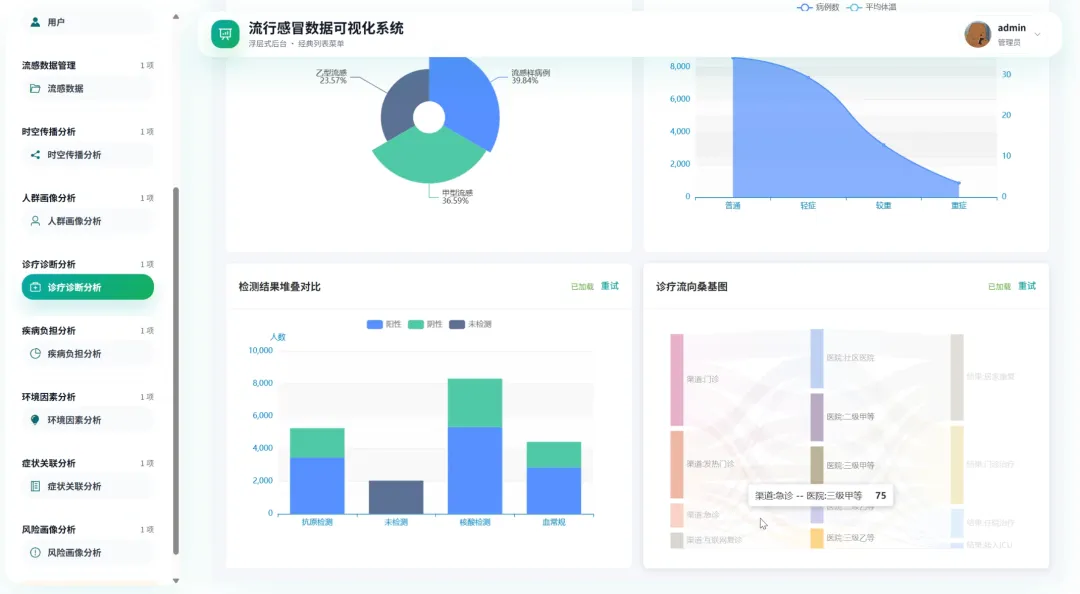This screenshot has height=594, width=1080.
Task: Click the 疾病负担分析 pie icon
Action: (x=35, y=354)
